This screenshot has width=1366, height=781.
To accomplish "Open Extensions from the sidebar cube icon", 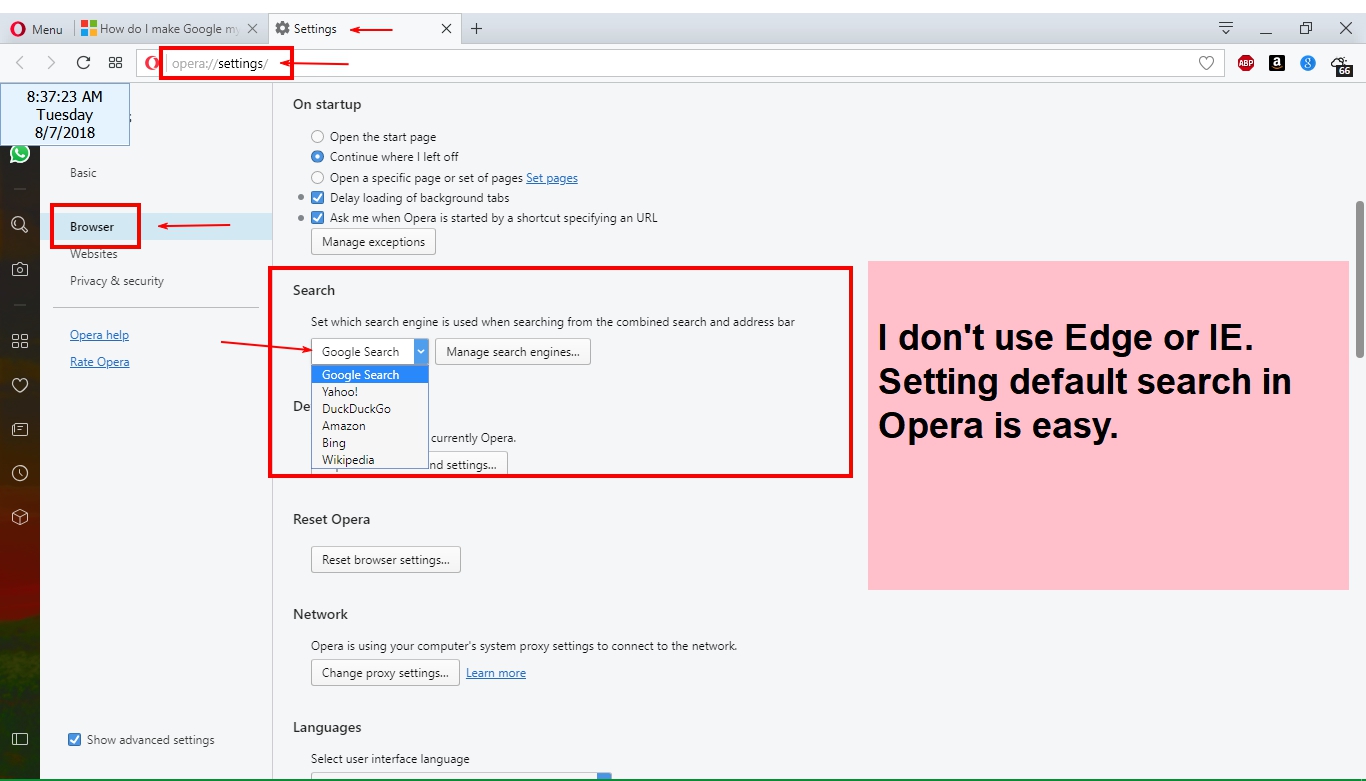I will pos(20,517).
